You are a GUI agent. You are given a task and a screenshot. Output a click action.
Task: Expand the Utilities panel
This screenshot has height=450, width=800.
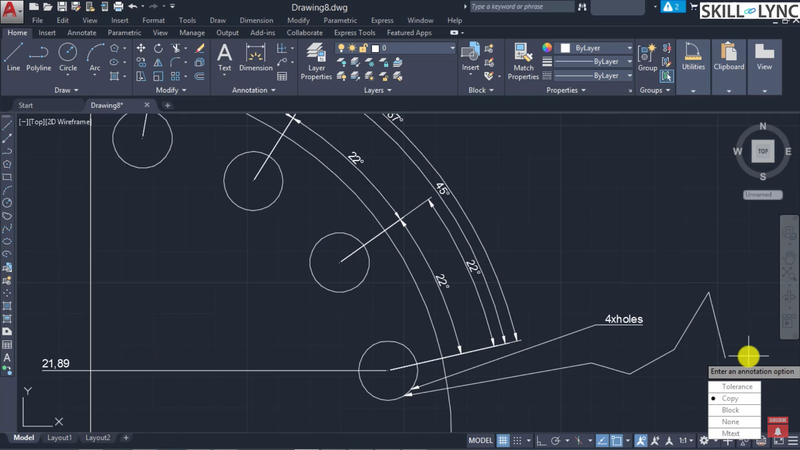[x=693, y=59]
